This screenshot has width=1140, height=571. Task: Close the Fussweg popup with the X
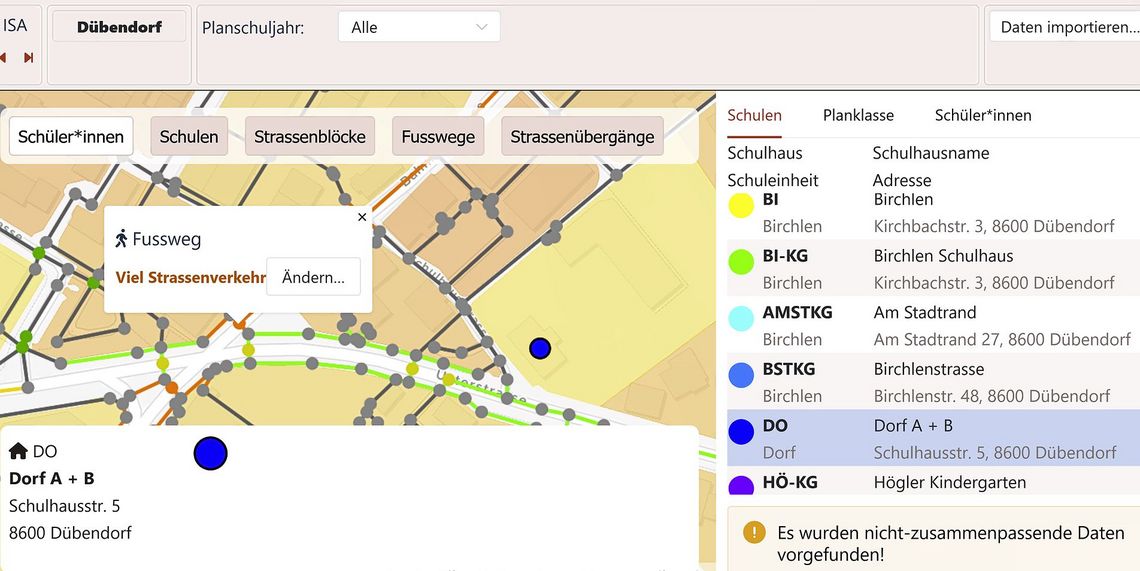click(362, 217)
